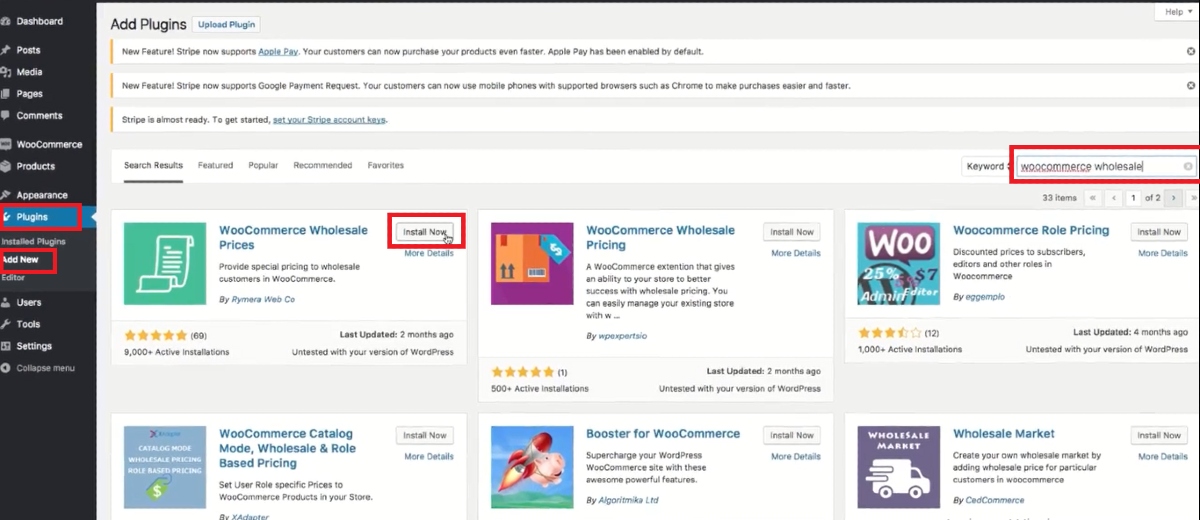The width and height of the screenshot is (1200, 520).
Task: Click the Upload Plugin button
Action: click(x=226, y=24)
